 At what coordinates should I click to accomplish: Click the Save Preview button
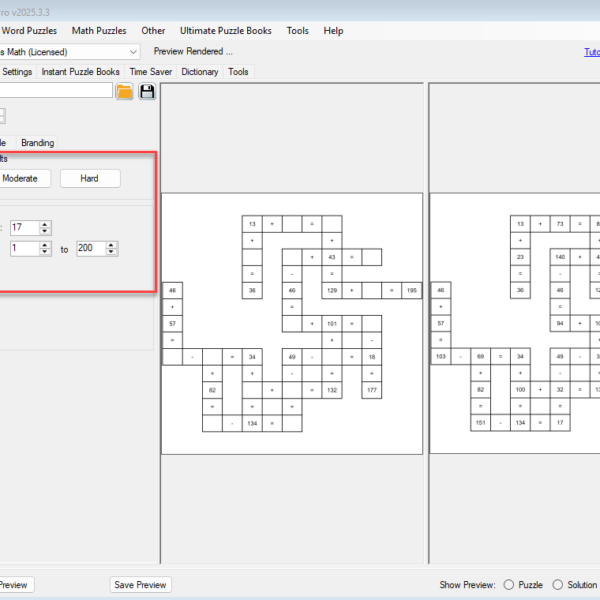click(x=140, y=585)
